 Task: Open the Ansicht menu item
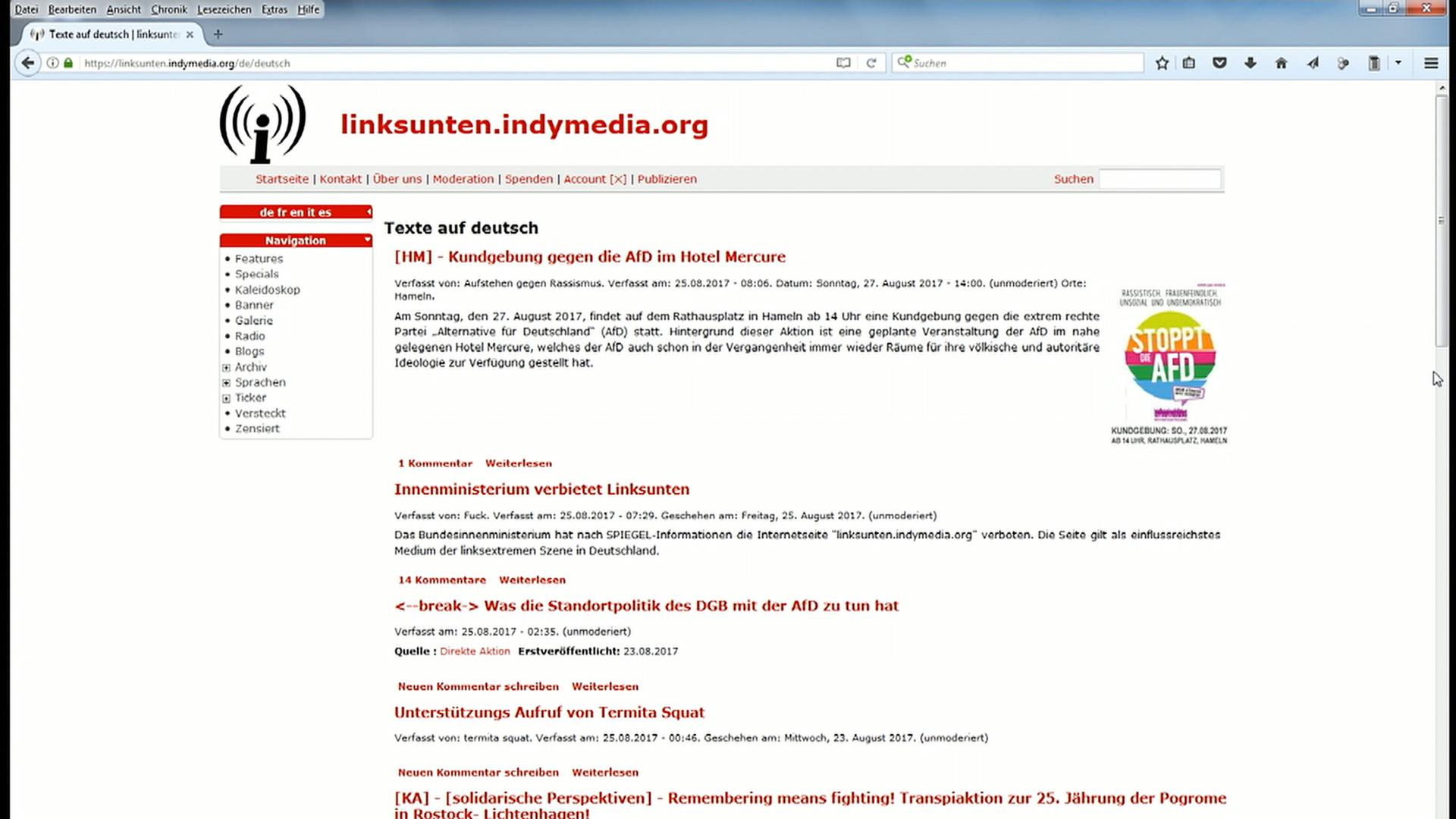pos(122,9)
